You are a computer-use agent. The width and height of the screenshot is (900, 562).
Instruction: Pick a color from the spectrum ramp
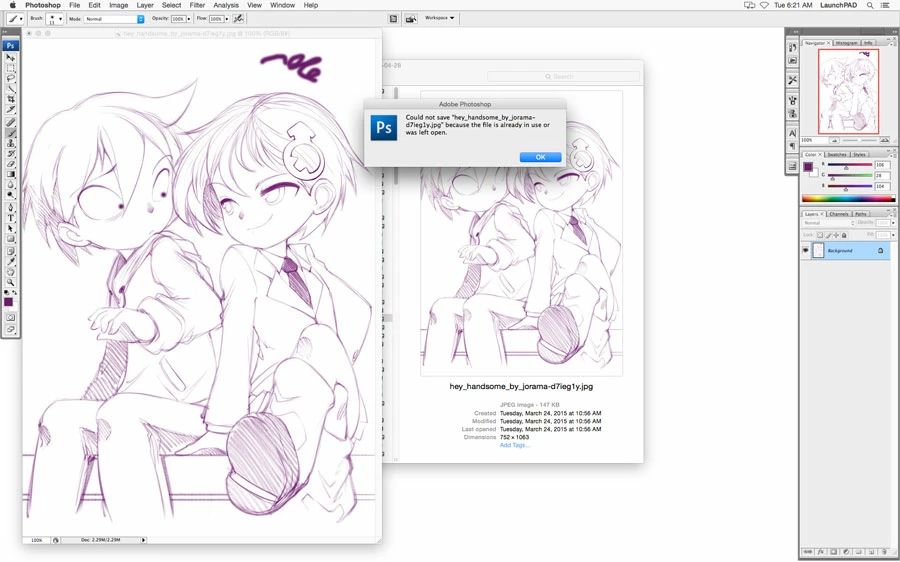[x=848, y=199]
